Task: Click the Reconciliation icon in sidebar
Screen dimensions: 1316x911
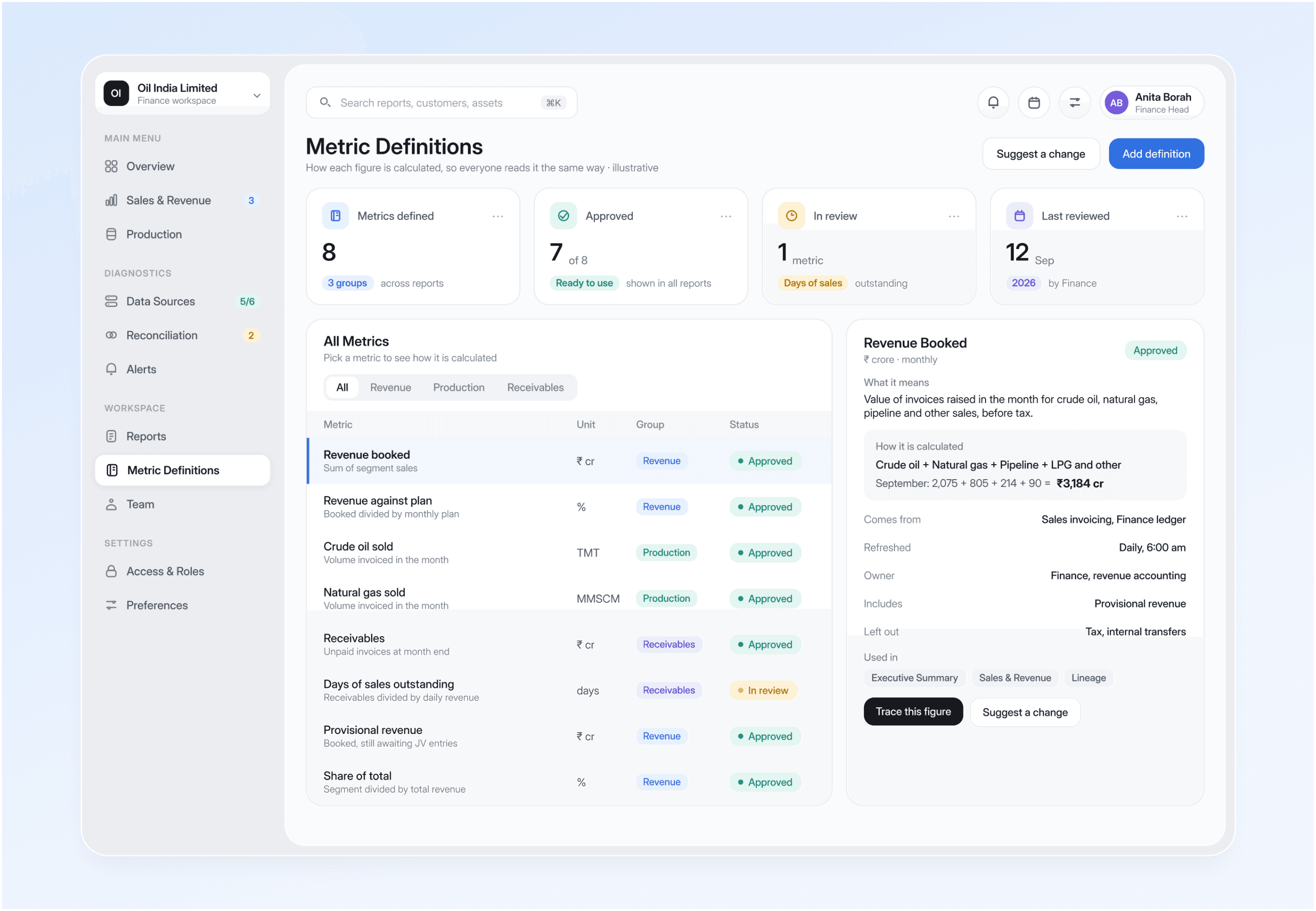Action: click(111, 335)
